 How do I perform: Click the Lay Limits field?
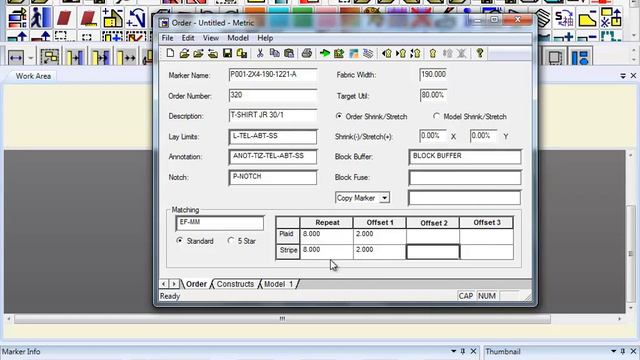pos(273,137)
